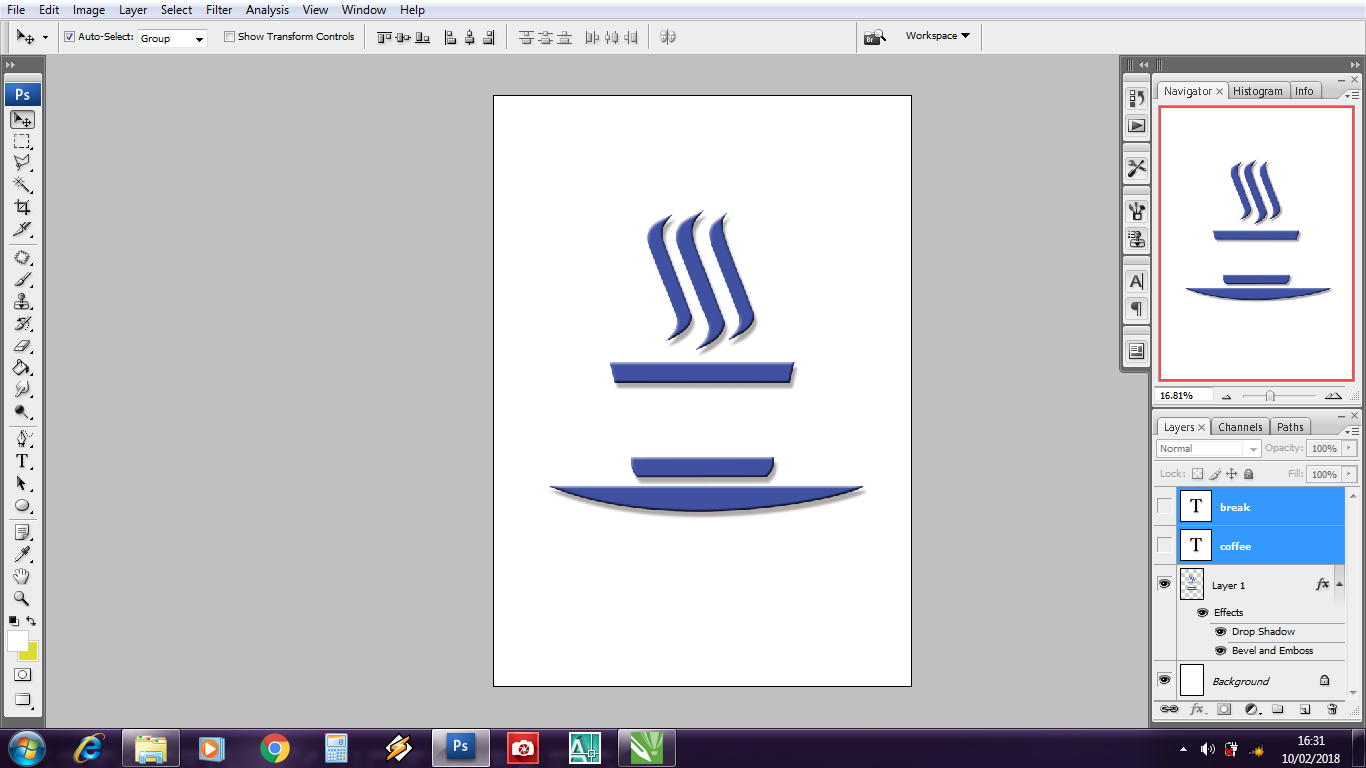
Task: Hide all layer Effects eye
Action: tap(1203, 612)
